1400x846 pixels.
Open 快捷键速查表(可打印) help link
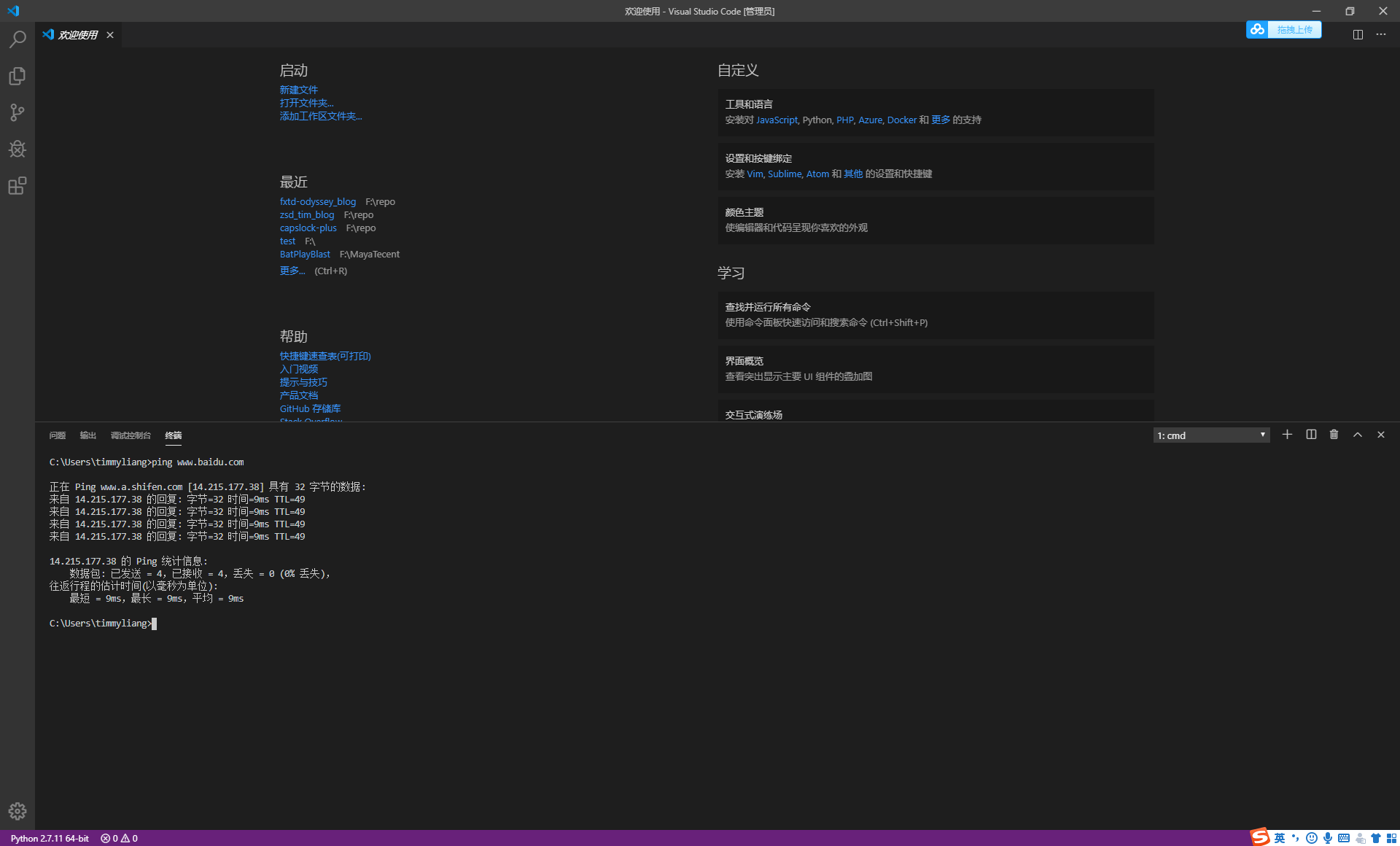click(325, 356)
